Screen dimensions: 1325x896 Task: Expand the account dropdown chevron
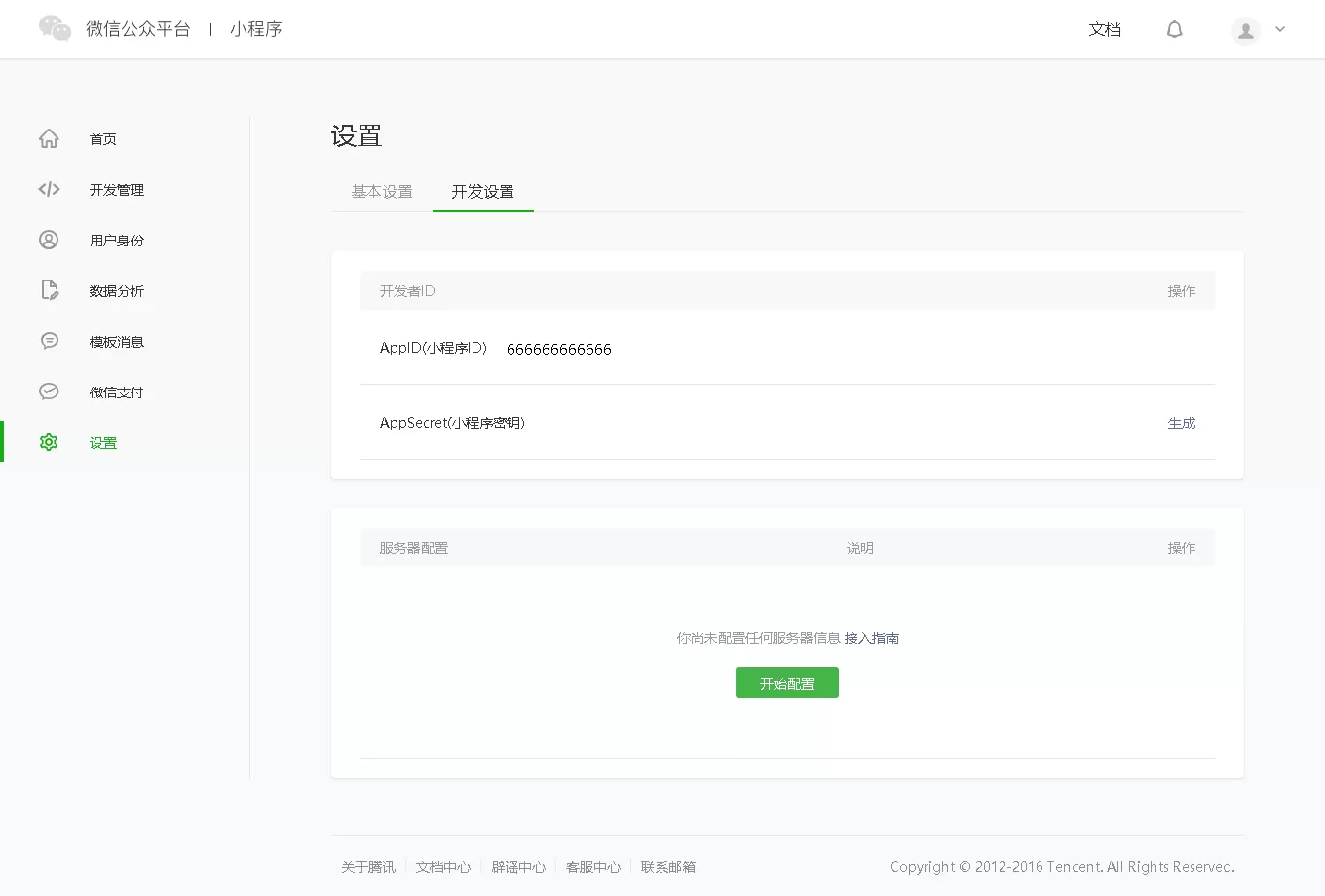tap(1280, 29)
